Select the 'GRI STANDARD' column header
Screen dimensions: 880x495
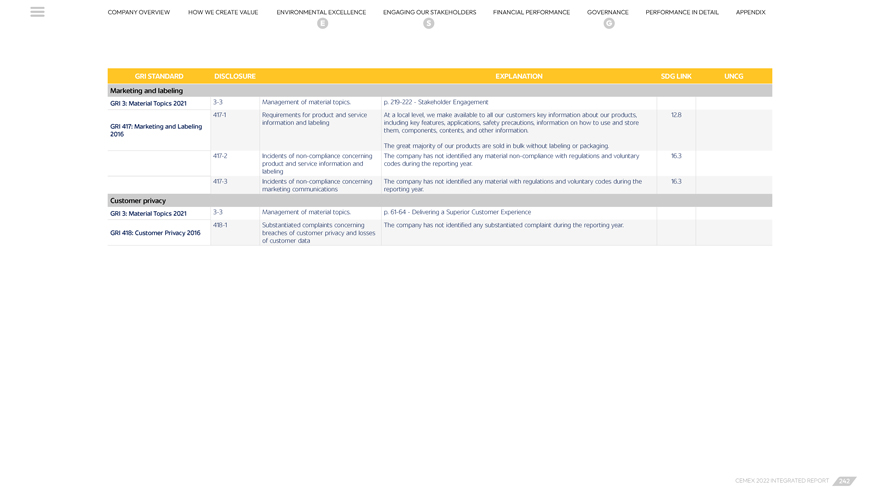(x=159, y=76)
